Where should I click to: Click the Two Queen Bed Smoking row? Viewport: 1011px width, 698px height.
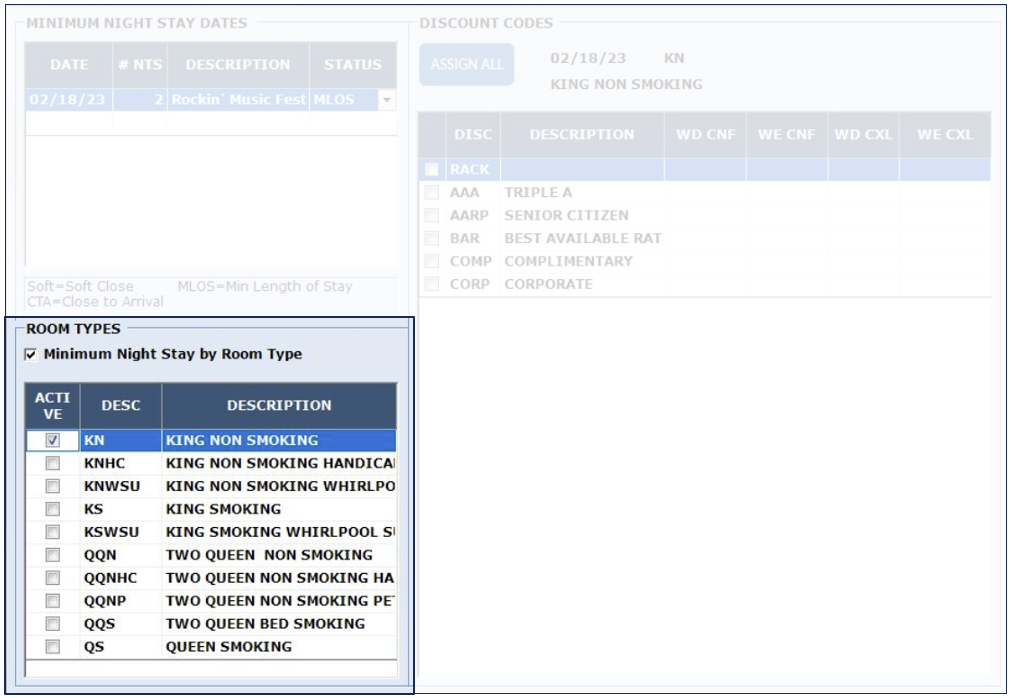coord(265,624)
